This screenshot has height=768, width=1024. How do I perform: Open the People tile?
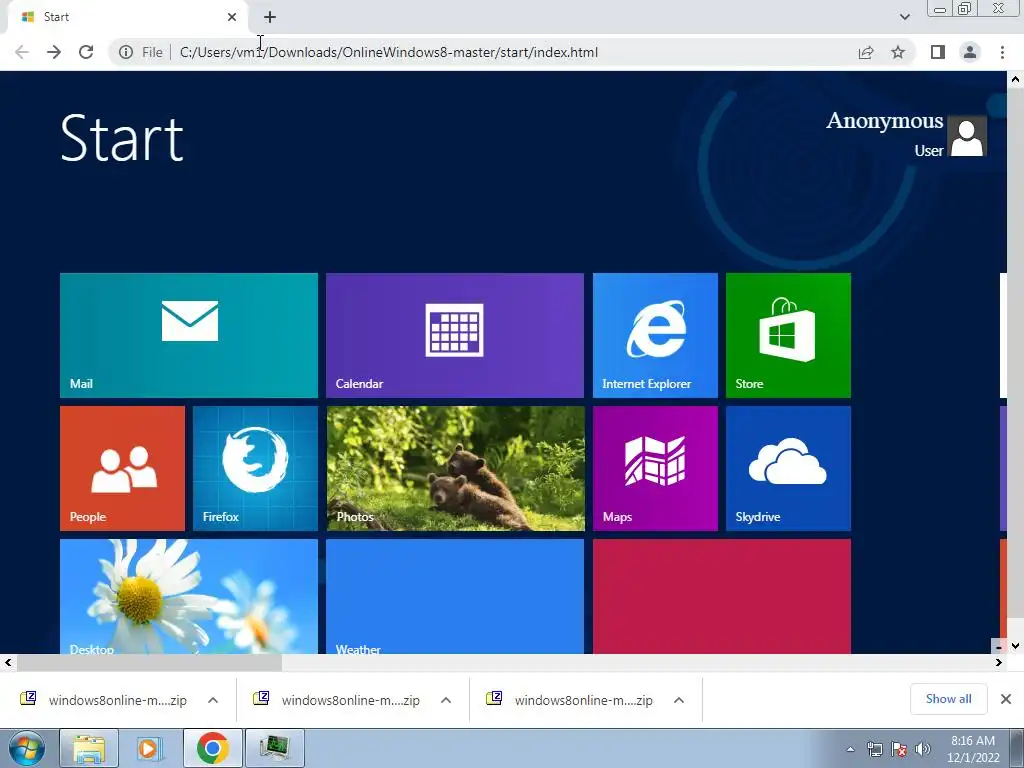point(122,468)
